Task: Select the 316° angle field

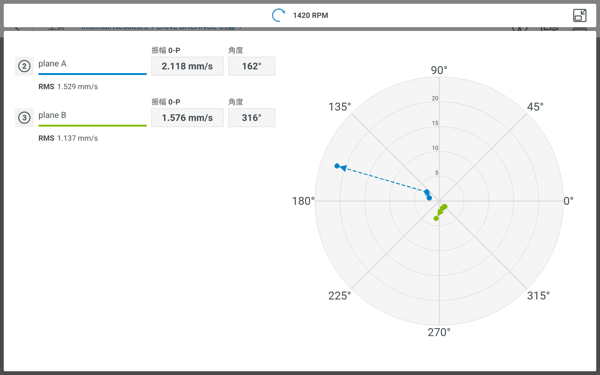Action: (x=251, y=117)
